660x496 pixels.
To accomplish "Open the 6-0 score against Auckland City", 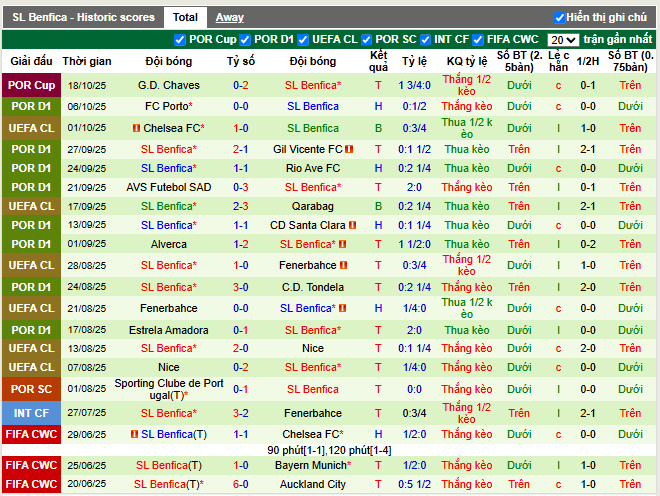I will click(x=241, y=484).
